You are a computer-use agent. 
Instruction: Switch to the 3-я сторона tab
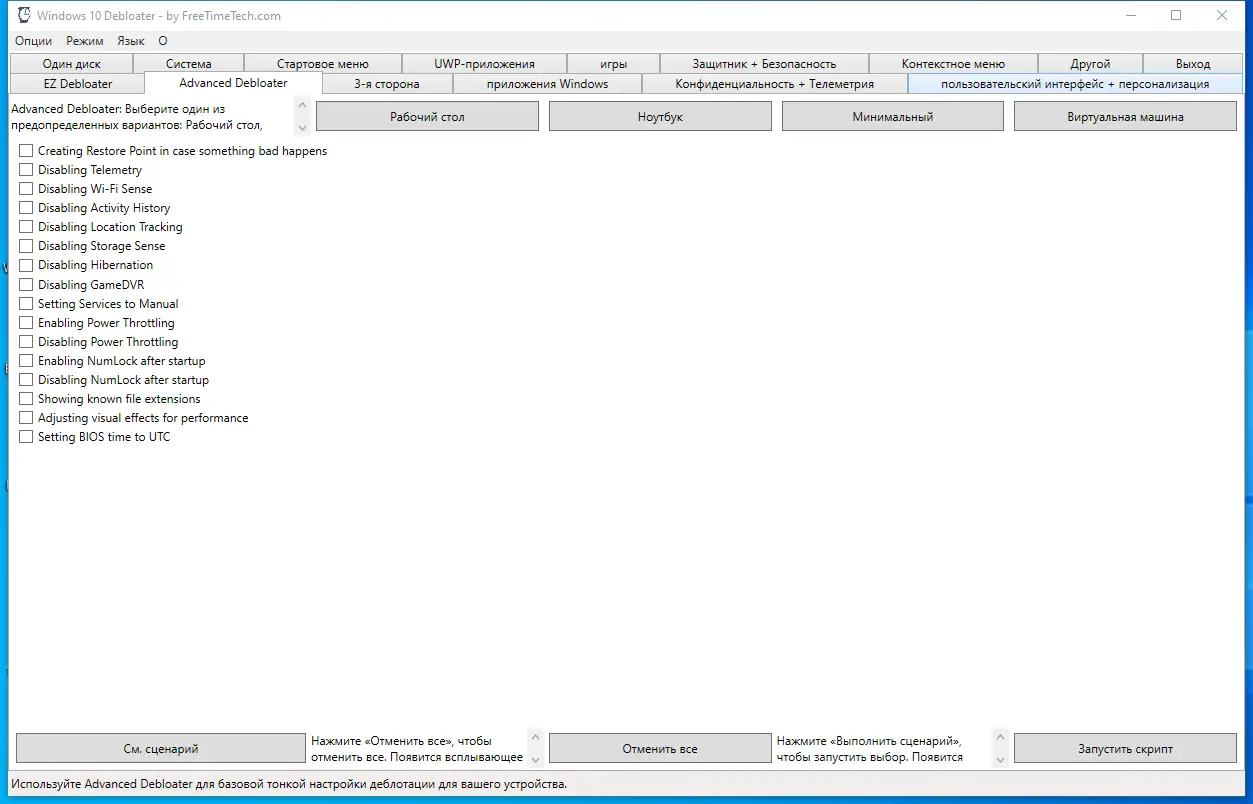pyautogui.click(x=387, y=84)
